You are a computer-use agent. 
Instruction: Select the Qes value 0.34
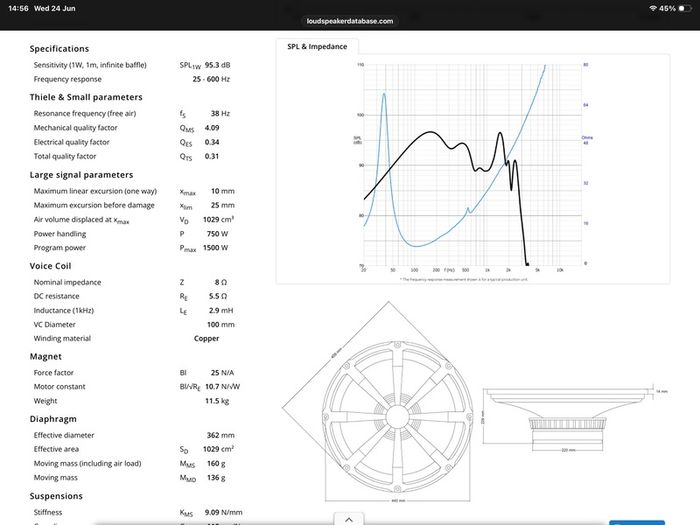pos(212,142)
